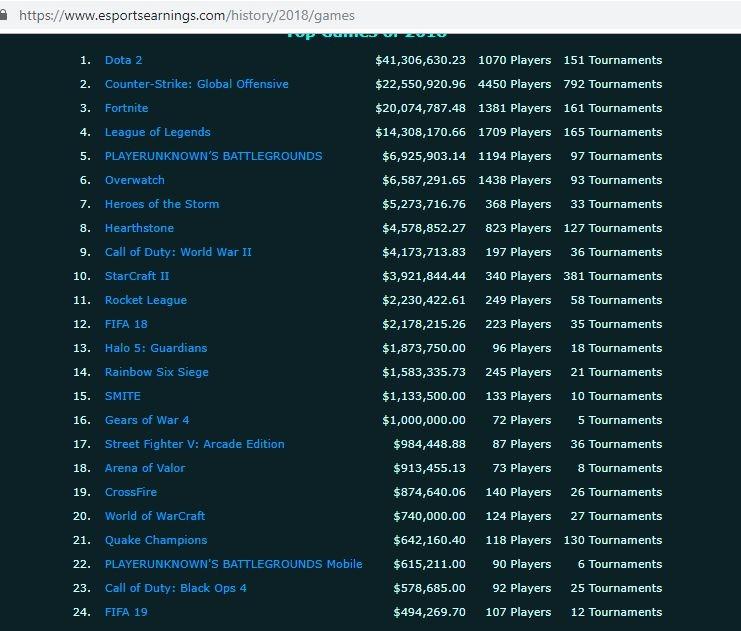Click League of Legends prize $14,308,170.66

[421, 132]
